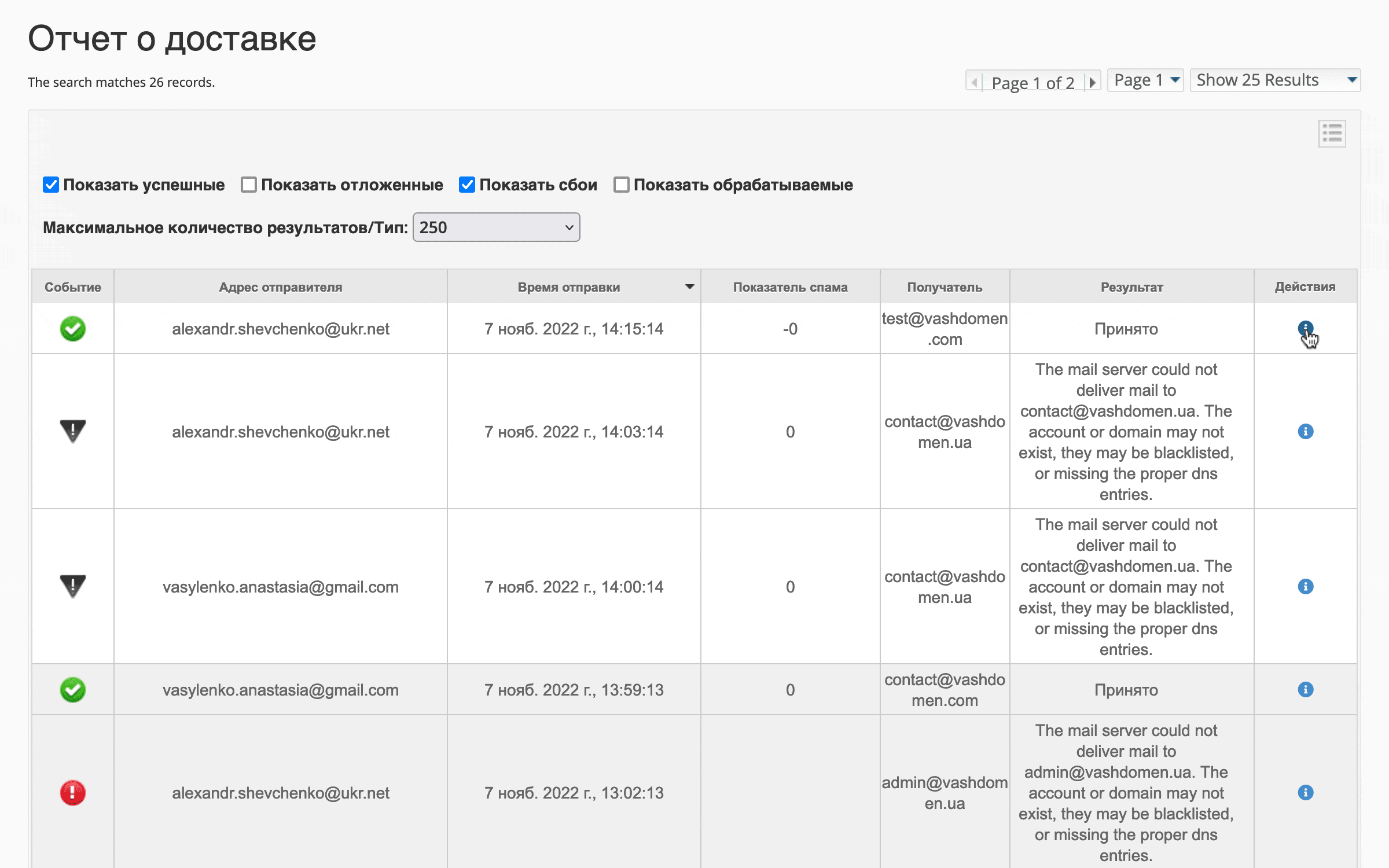Sort by the Время отправки column
1389x868 pixels.
(570, 286)
